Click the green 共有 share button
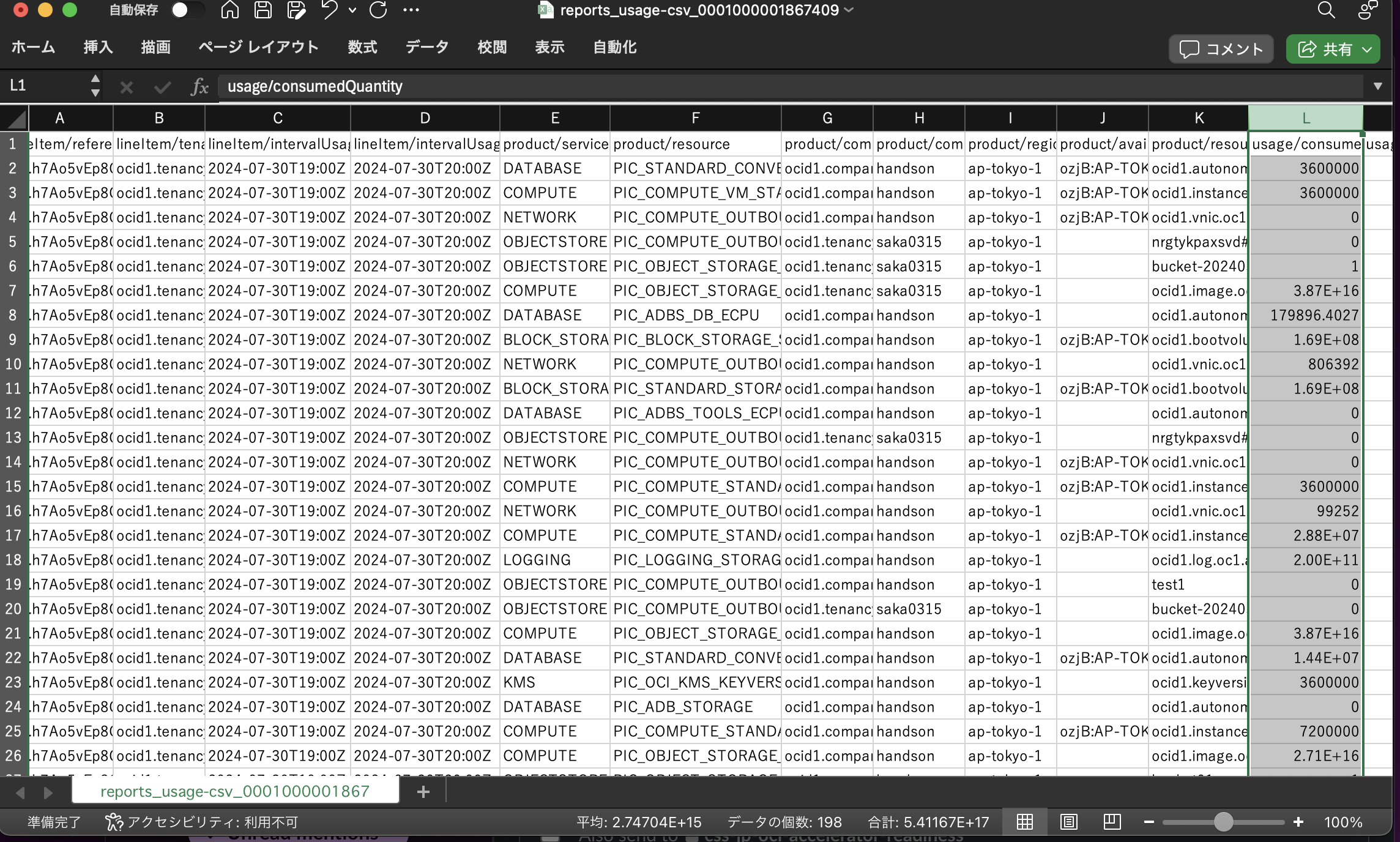Screen dimensions: 1400x842 point(1332,49)
